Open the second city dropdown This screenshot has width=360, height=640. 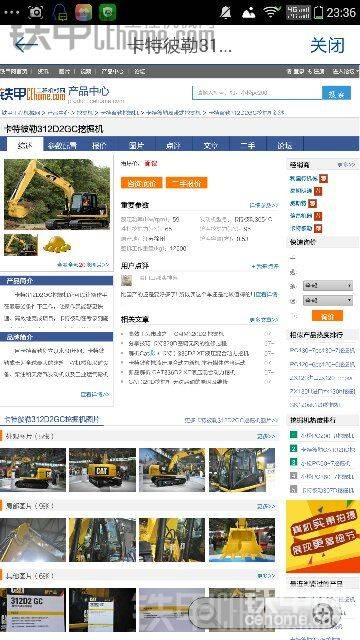(328, 300)
